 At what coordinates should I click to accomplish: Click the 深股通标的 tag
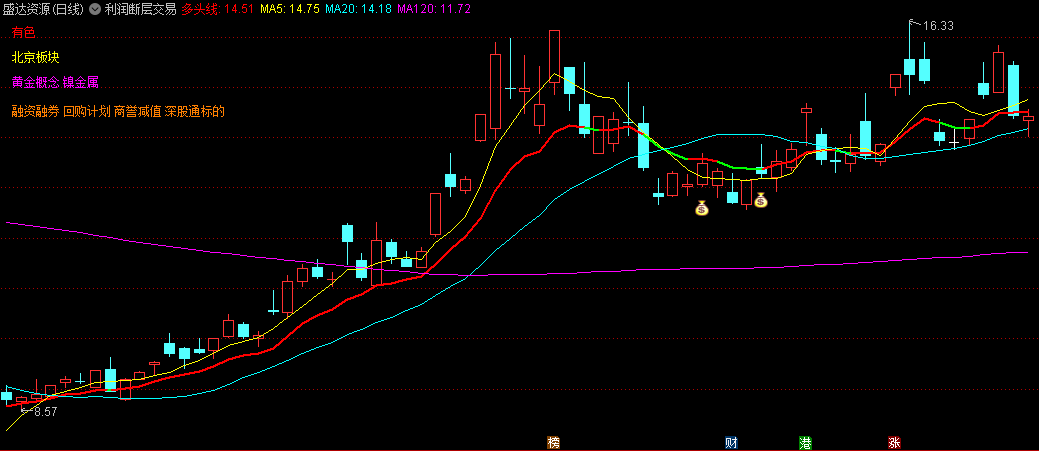[x=195, y=111]
